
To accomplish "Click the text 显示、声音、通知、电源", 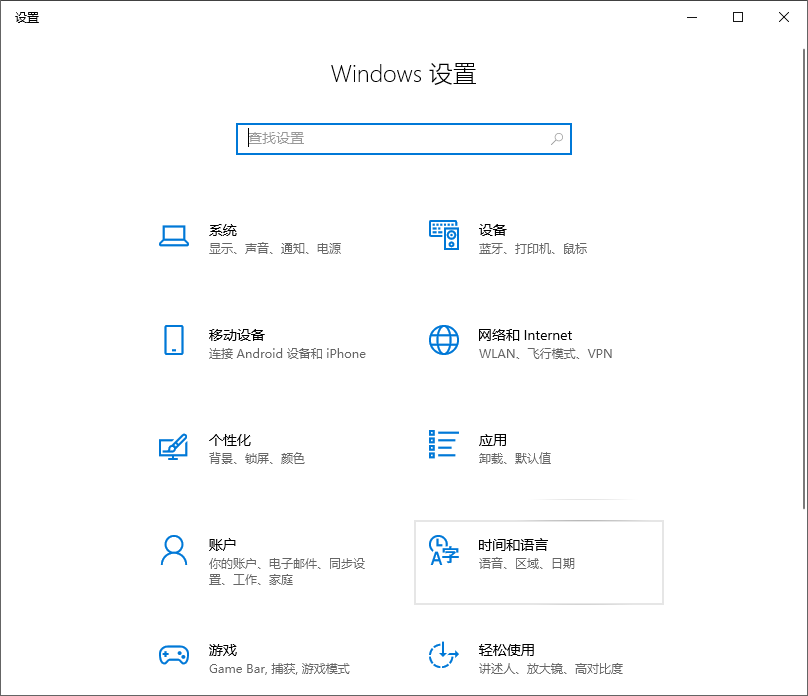I will click(275, 248).
